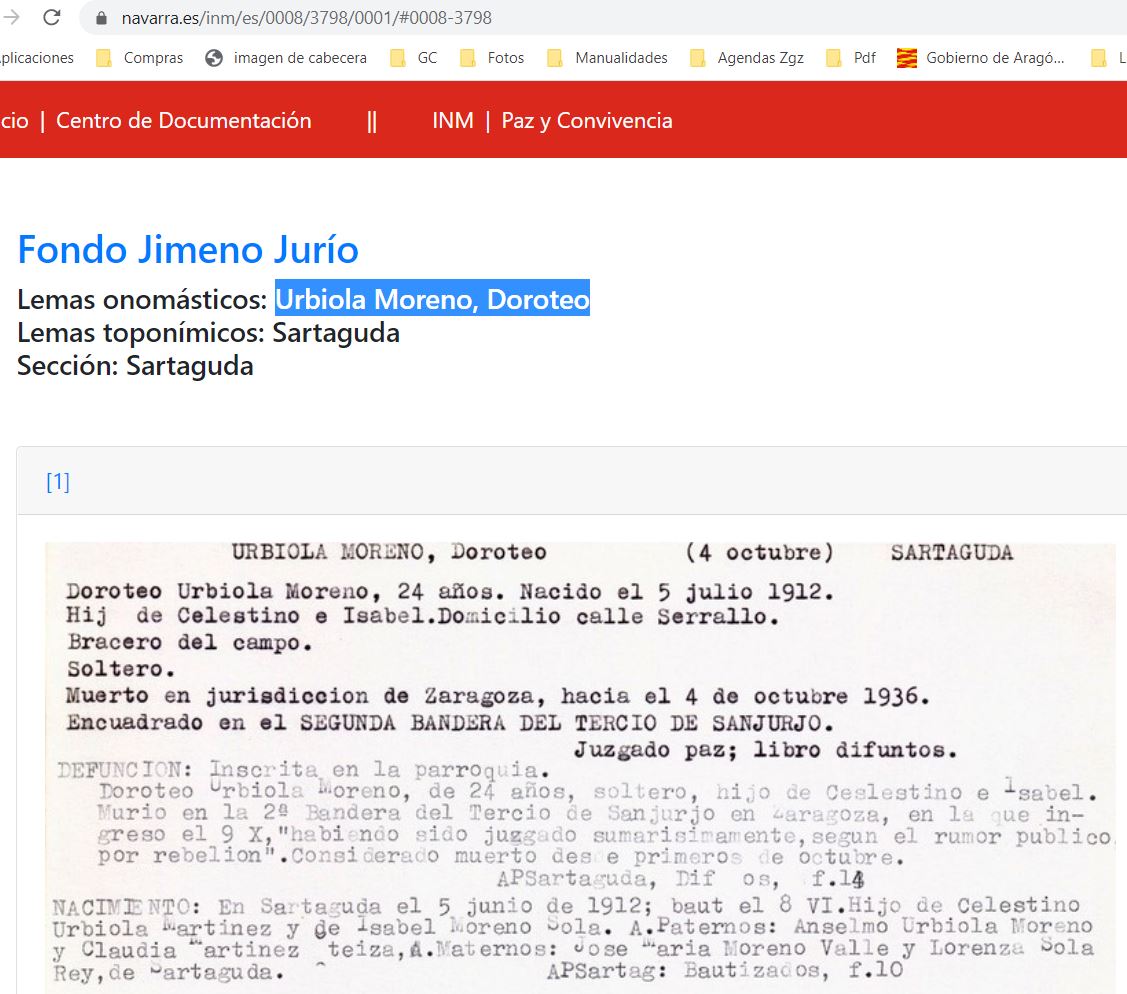Image resolution: width=1127 pixels, height=994 pixels.
Task: Select INM in the red navigation bar
Action: 453,121
